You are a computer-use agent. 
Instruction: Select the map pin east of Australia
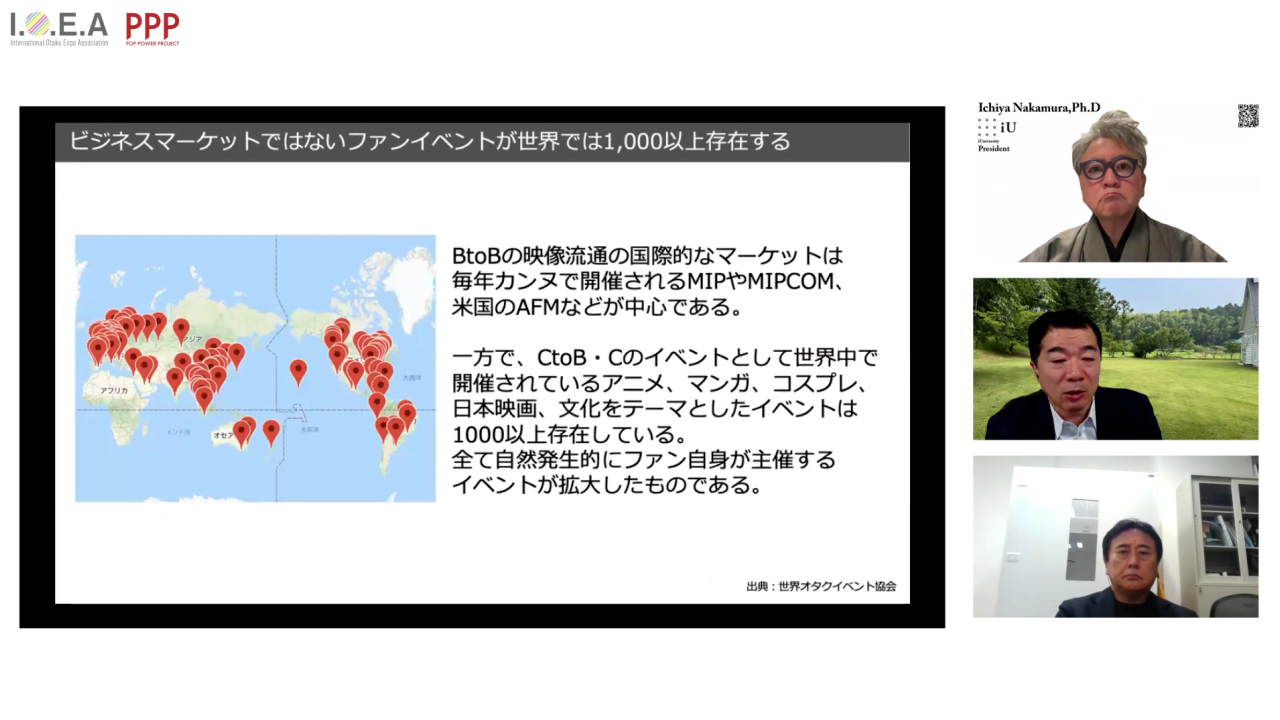(271, 431)
